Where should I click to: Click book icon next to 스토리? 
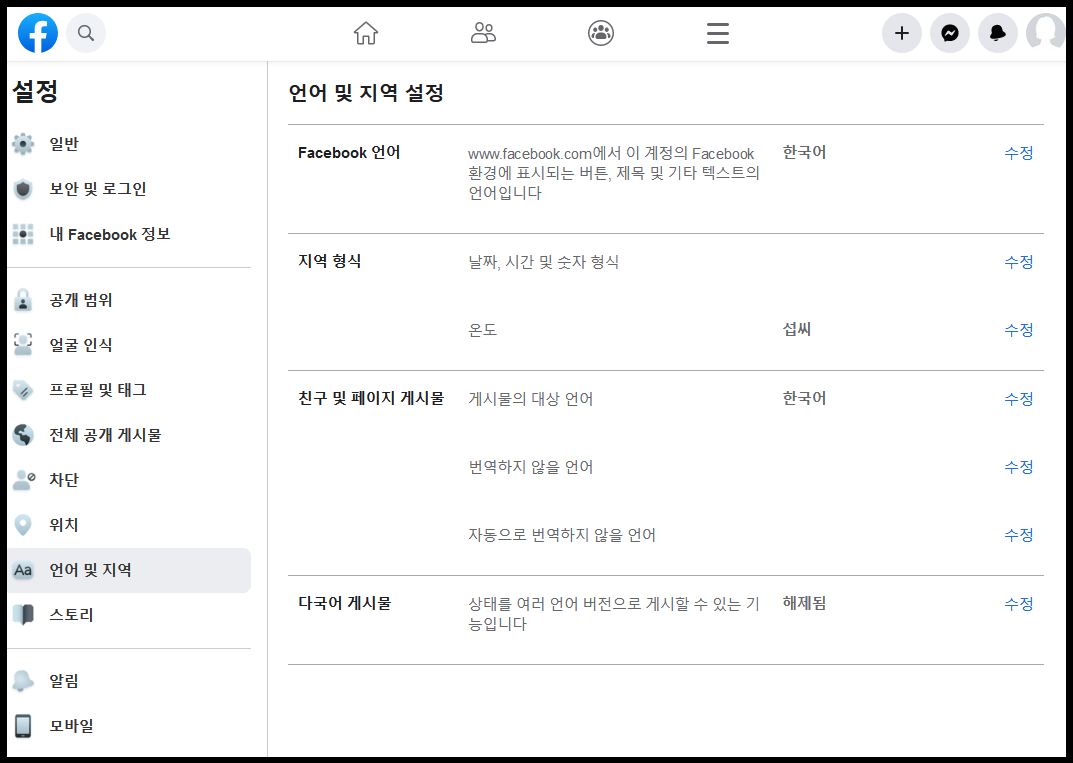point(23,615)
